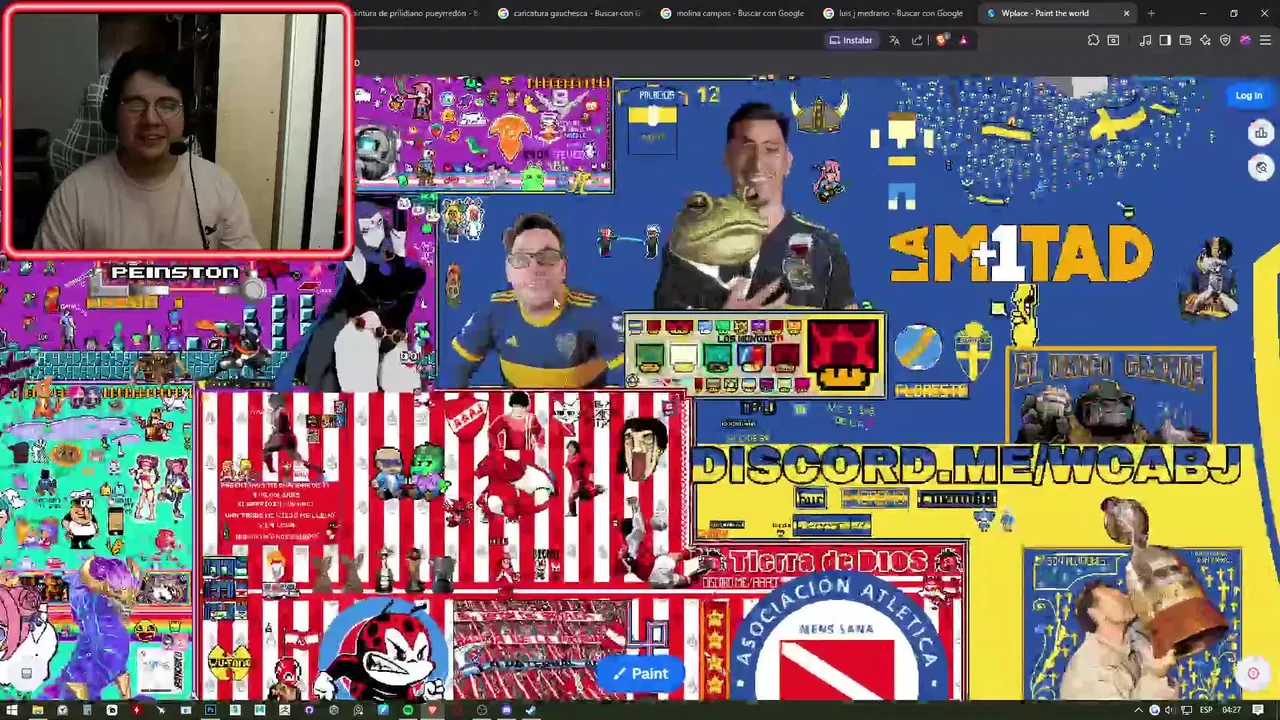Click the Instalar app button in address bar

850,40
